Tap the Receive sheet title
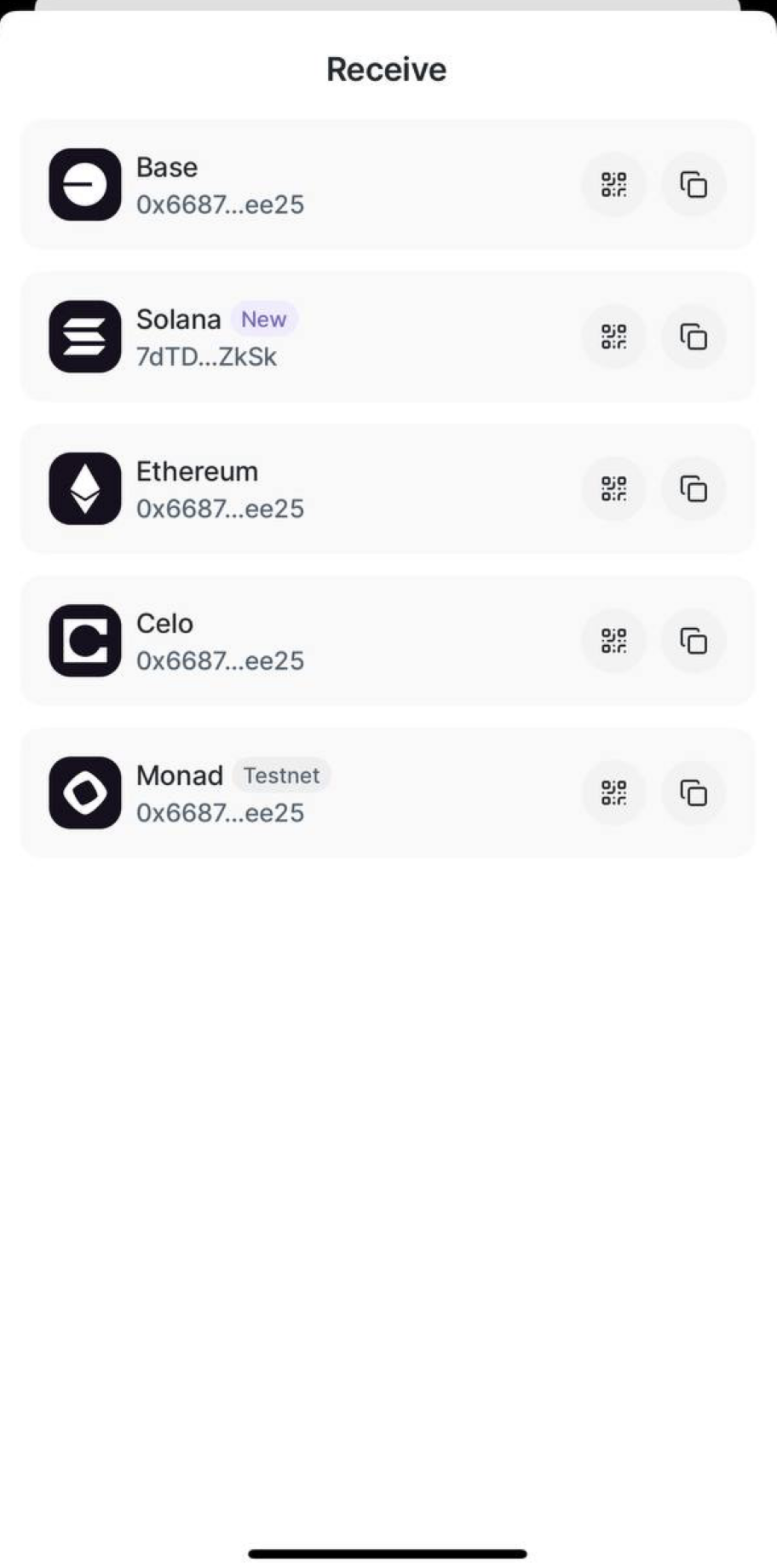This screenshot has width=777, height=1568. point(387,70)
